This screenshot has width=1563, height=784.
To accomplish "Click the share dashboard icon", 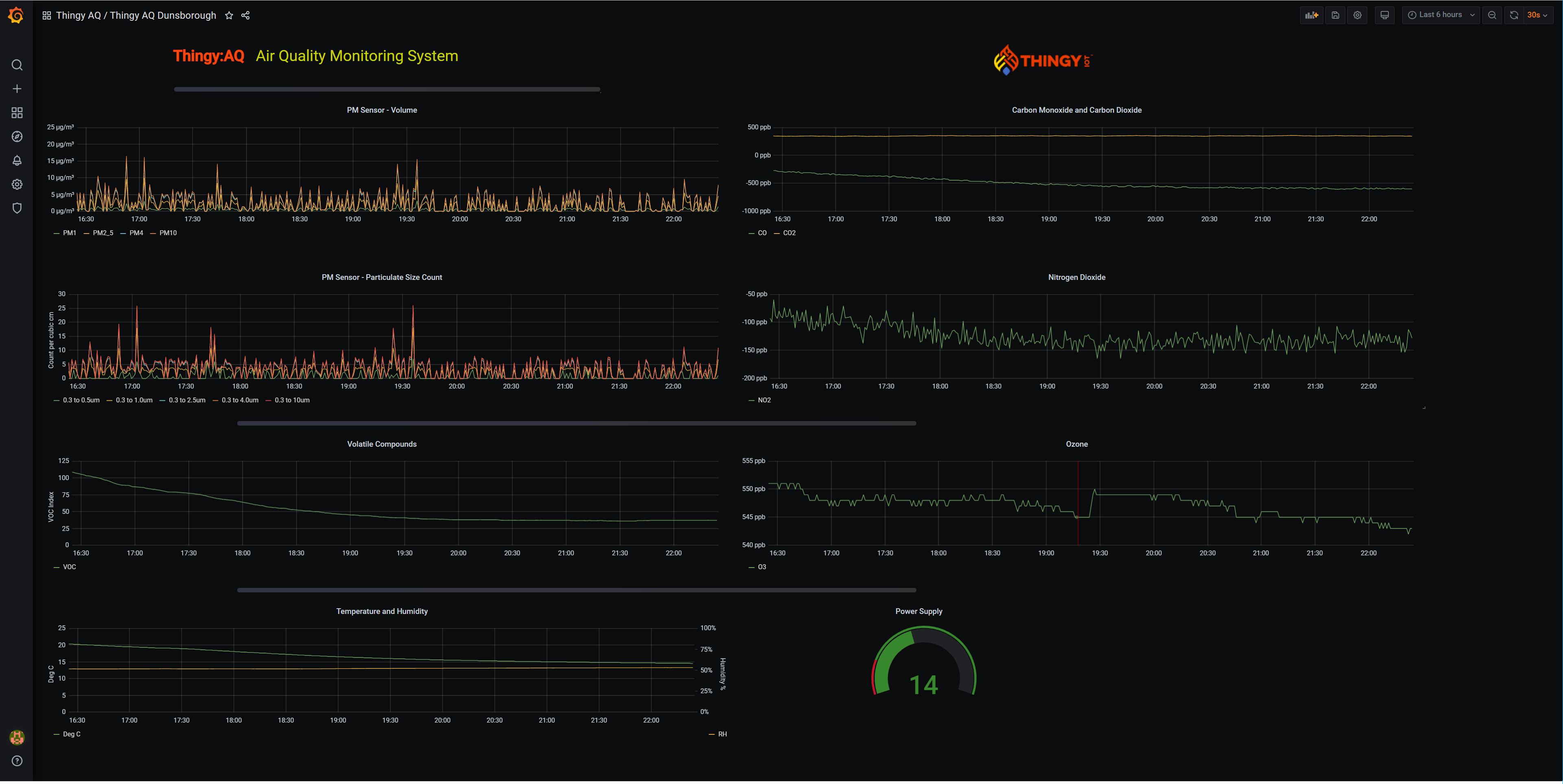I will tap(245, 15).
